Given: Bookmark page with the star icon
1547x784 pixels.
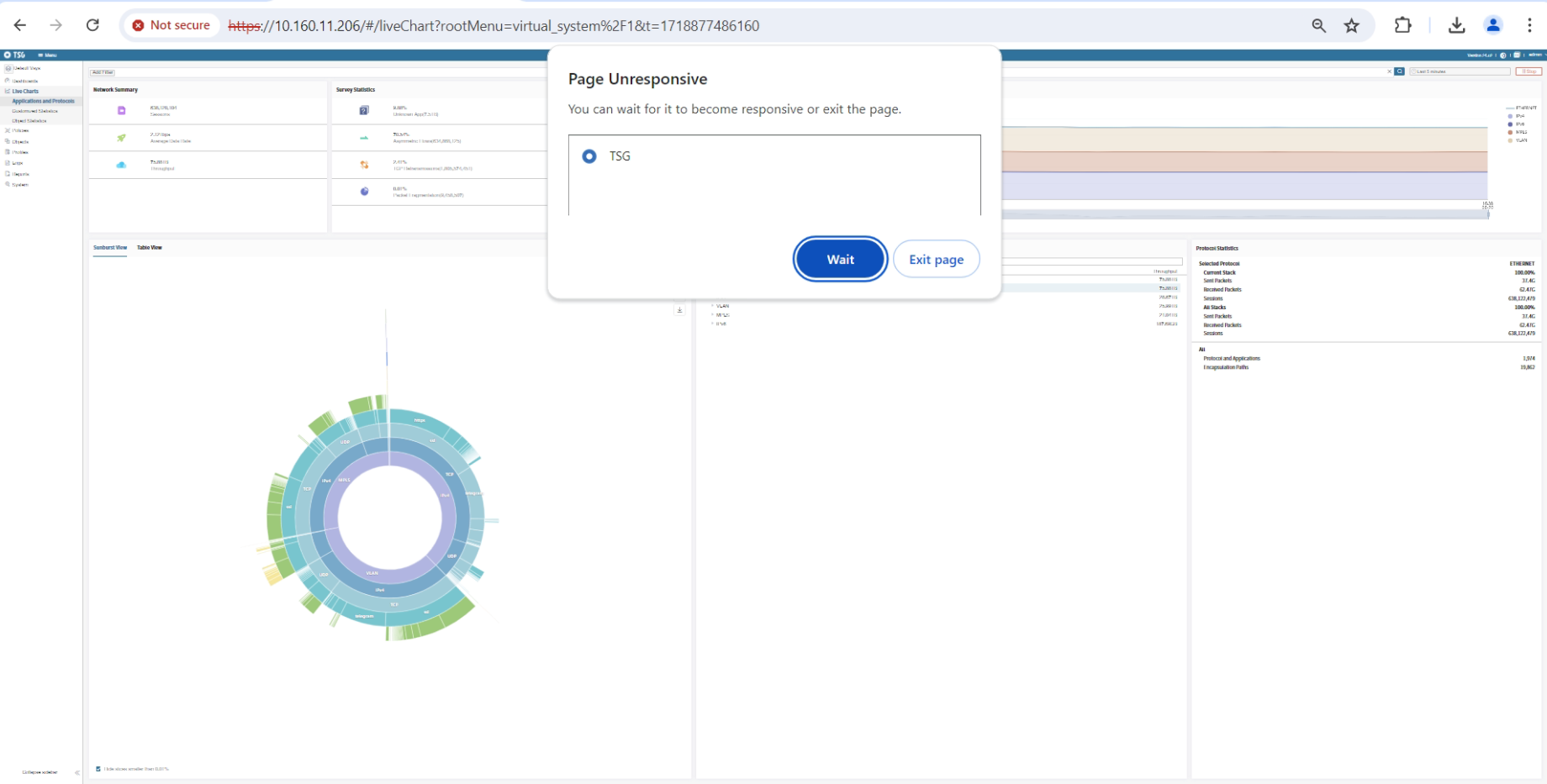Looking at the screenshot, I should point(1351,25).
